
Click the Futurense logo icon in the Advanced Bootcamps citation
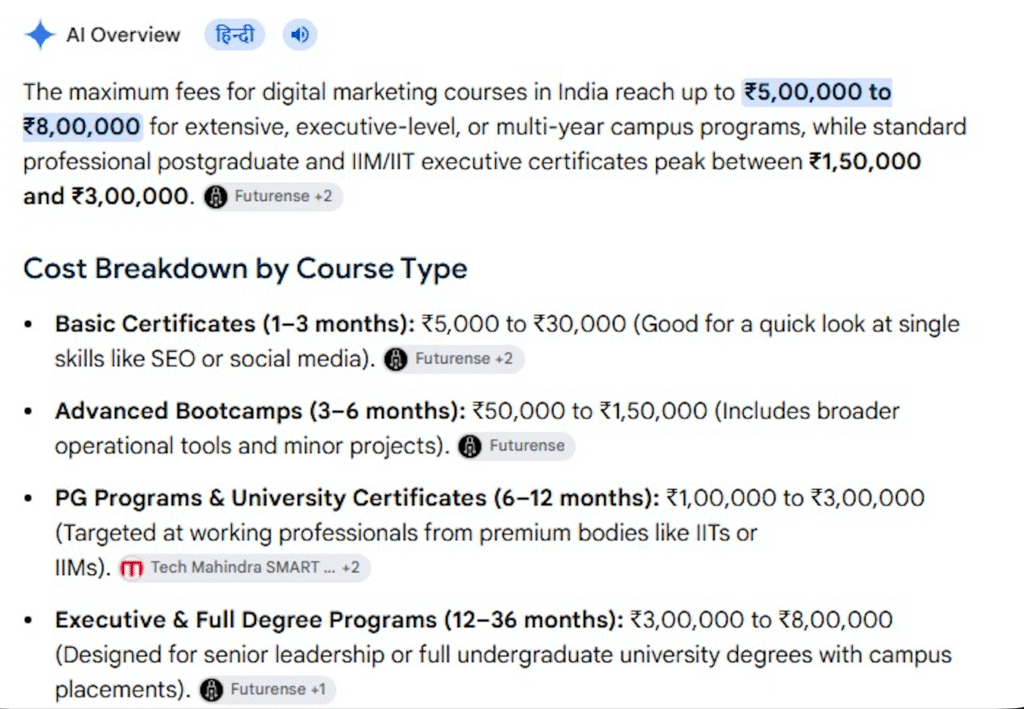coord(470,446)
